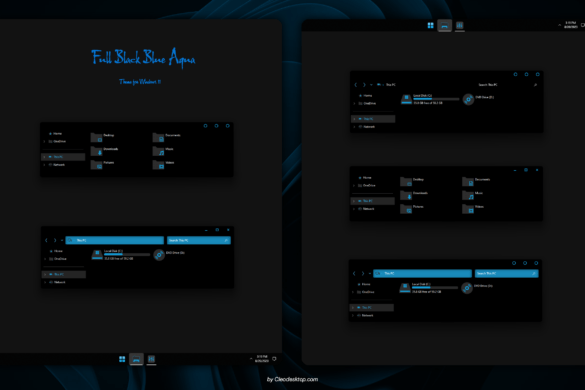
Task: Select This PC in left preview folders window sidebar
Action: pos(63,157)
